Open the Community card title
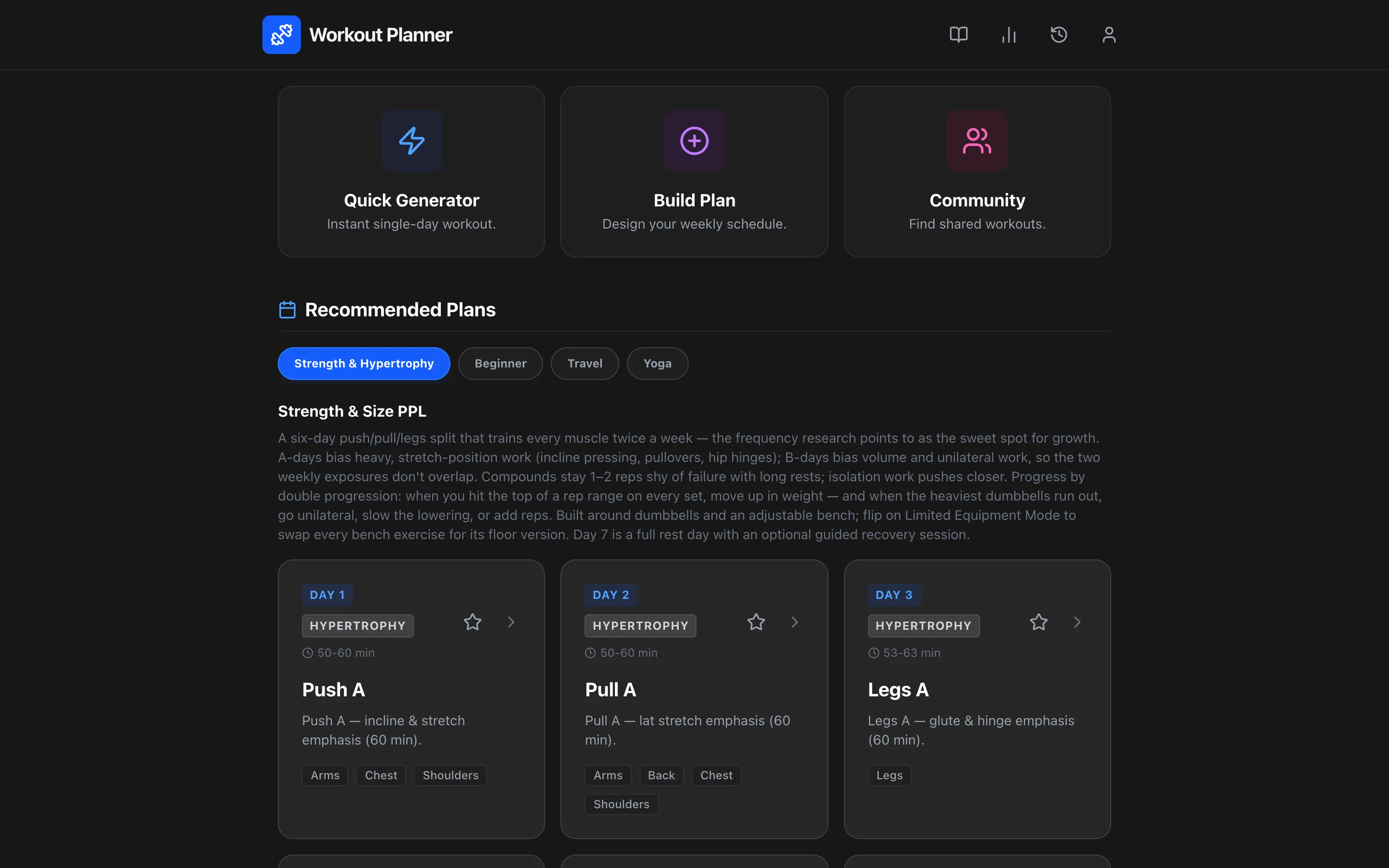Screen dimensions: 1389x868 coord(977,200)
